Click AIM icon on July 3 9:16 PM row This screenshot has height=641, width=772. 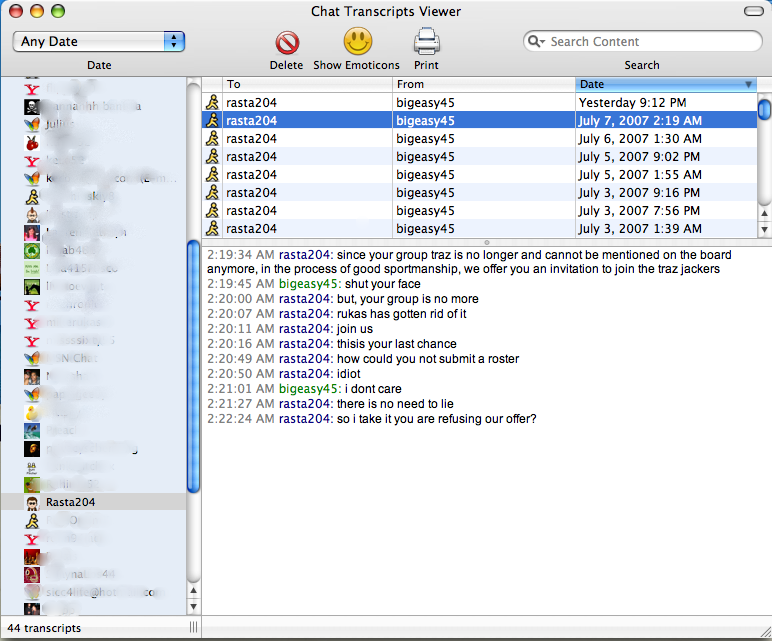click(x=212, y=193)
